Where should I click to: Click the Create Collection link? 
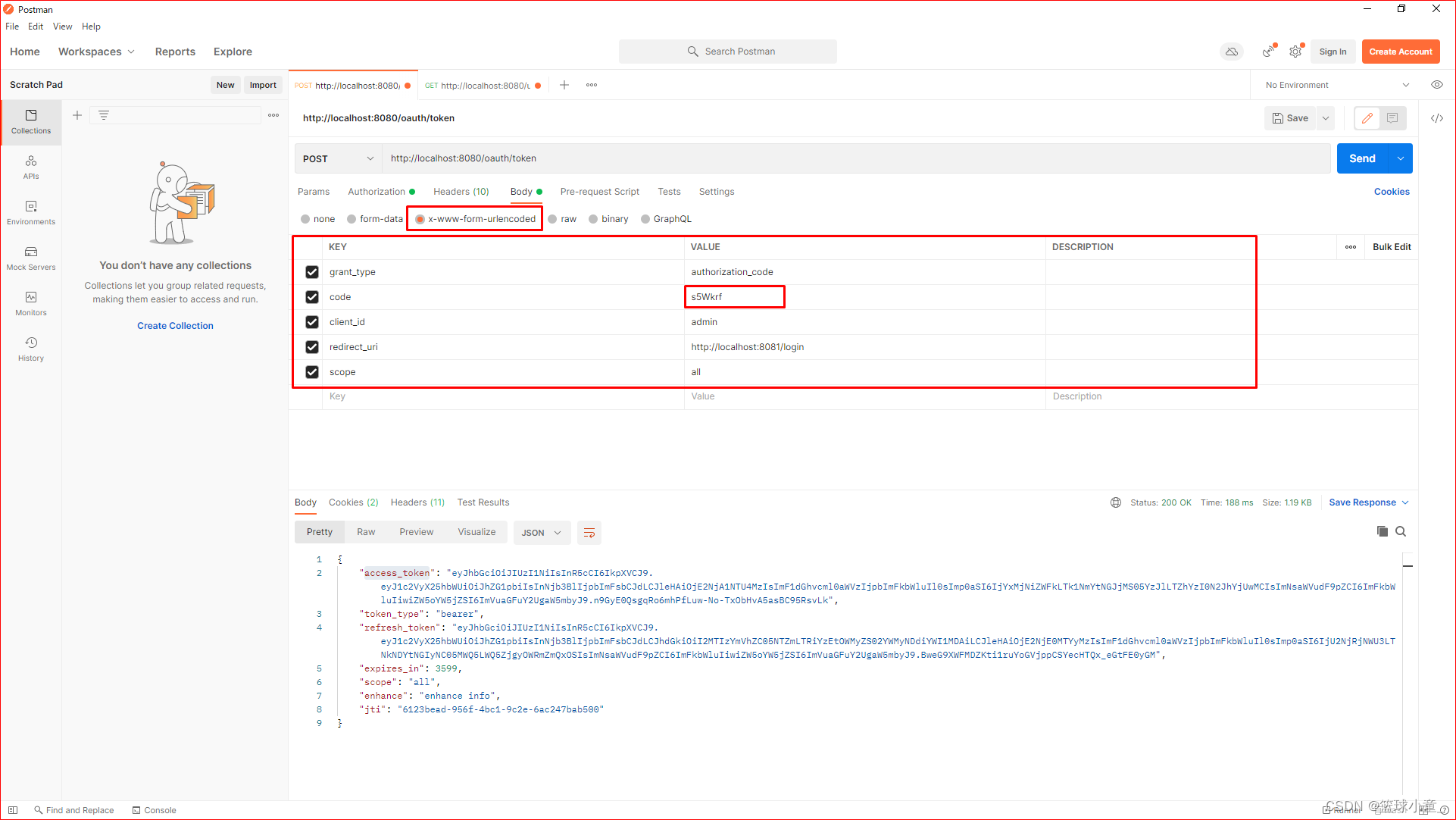[x=175, y=326]
